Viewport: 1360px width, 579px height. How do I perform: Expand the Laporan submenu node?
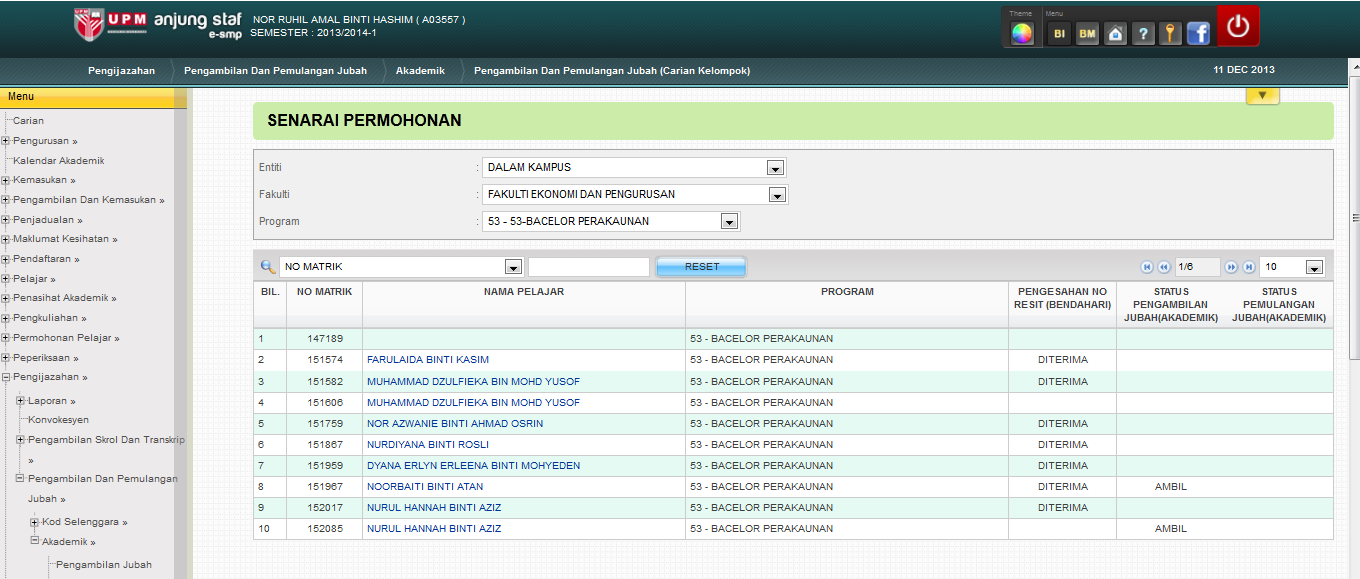click(20, 401)
